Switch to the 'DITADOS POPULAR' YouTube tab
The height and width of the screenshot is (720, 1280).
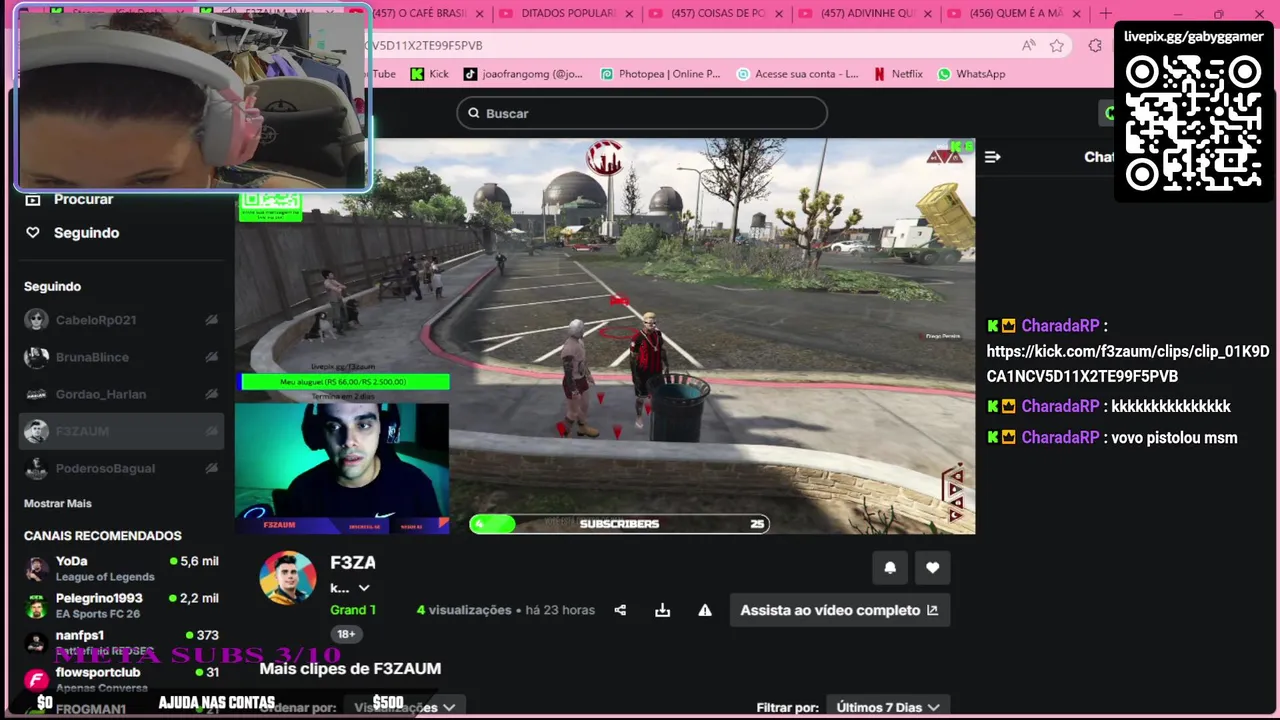(567, 14)
